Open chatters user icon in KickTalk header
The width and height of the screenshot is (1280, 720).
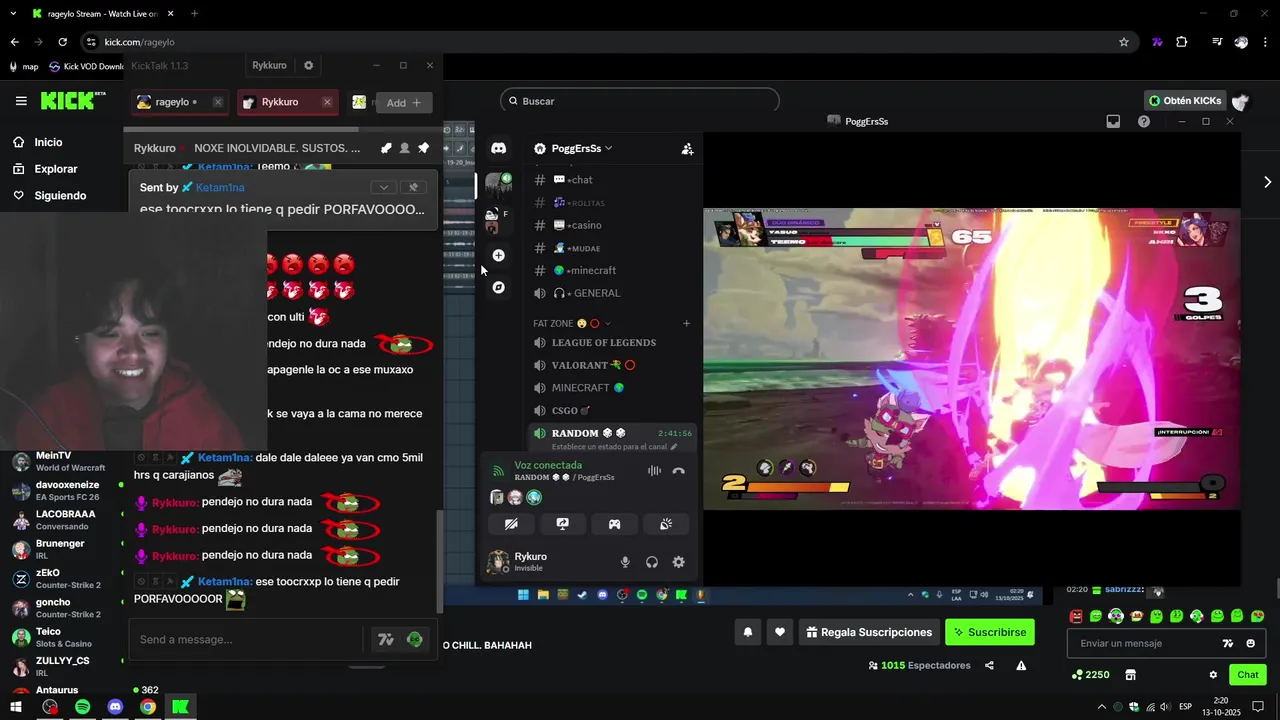tap(404, 148)
